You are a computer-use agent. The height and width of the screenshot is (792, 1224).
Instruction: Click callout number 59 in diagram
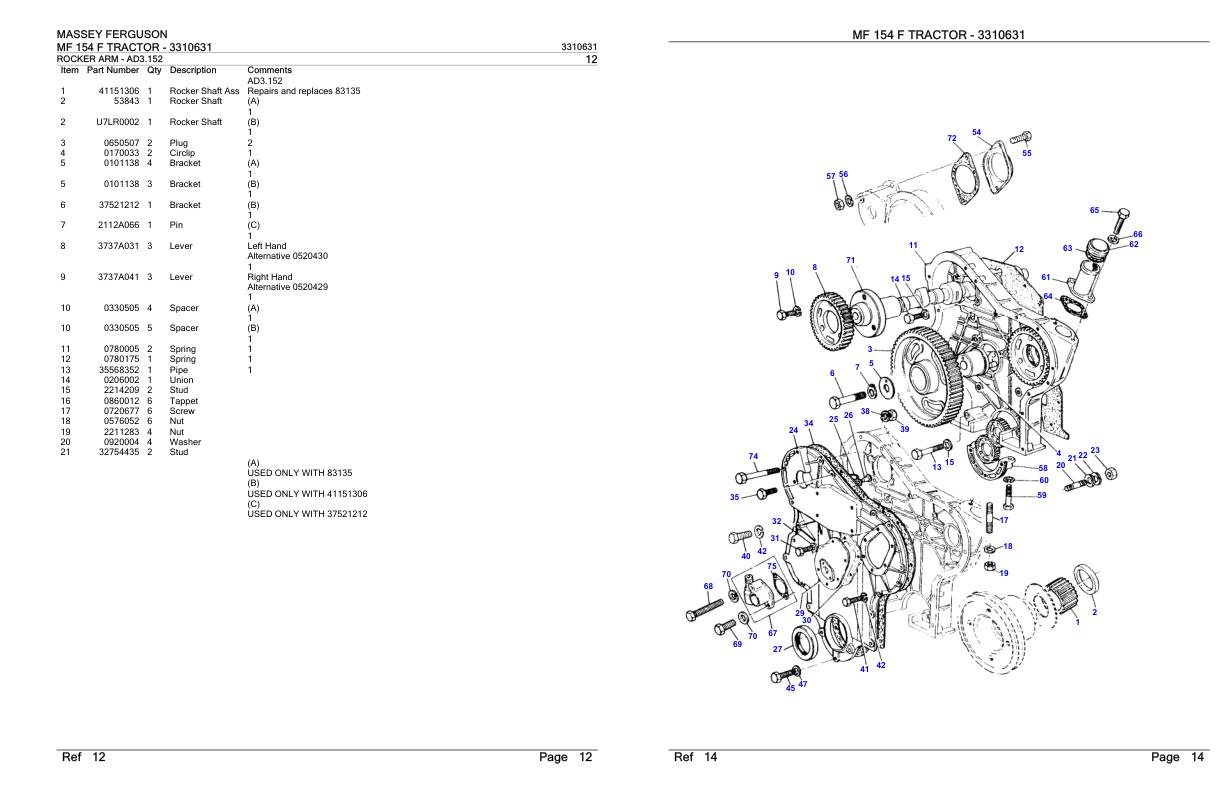(1041, 495)
